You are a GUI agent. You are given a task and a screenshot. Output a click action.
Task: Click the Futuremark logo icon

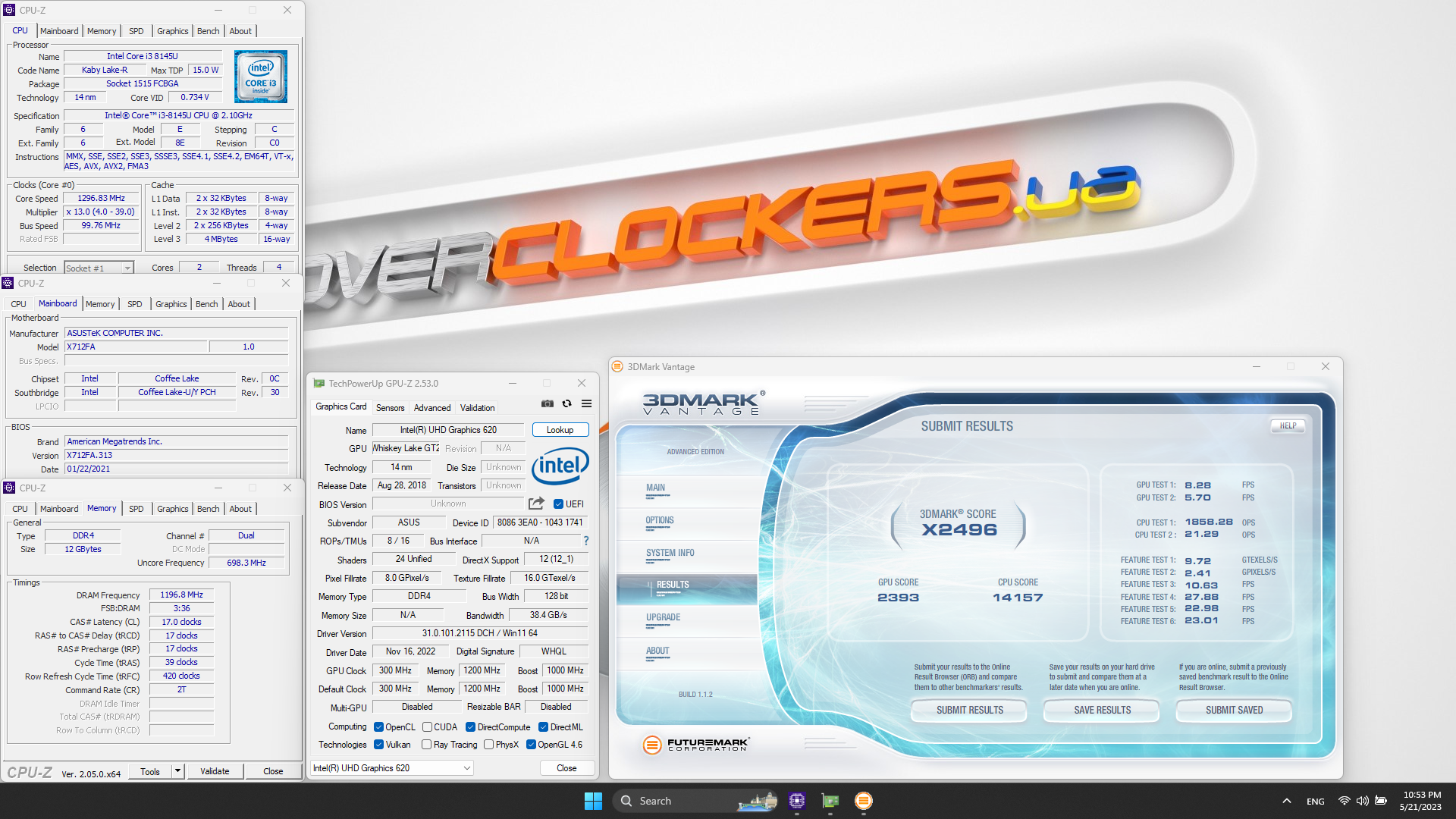pos(651,745)
